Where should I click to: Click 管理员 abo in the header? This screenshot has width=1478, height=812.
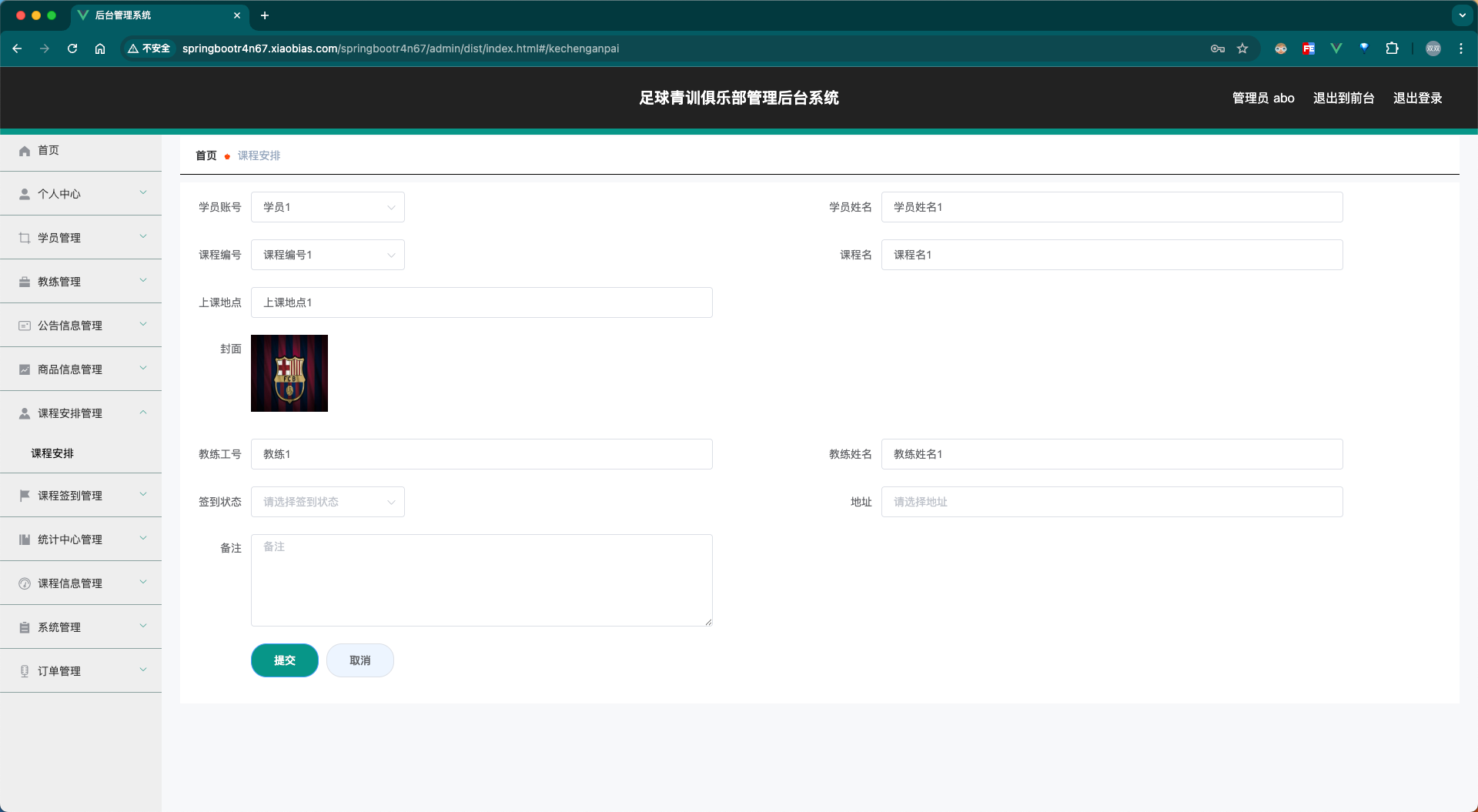[1263, 98]
